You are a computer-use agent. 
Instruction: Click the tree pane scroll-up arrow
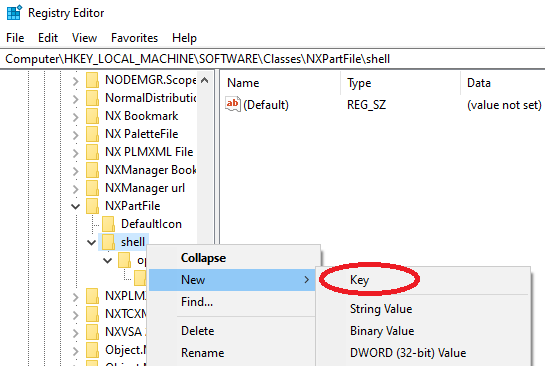point(205,81)
